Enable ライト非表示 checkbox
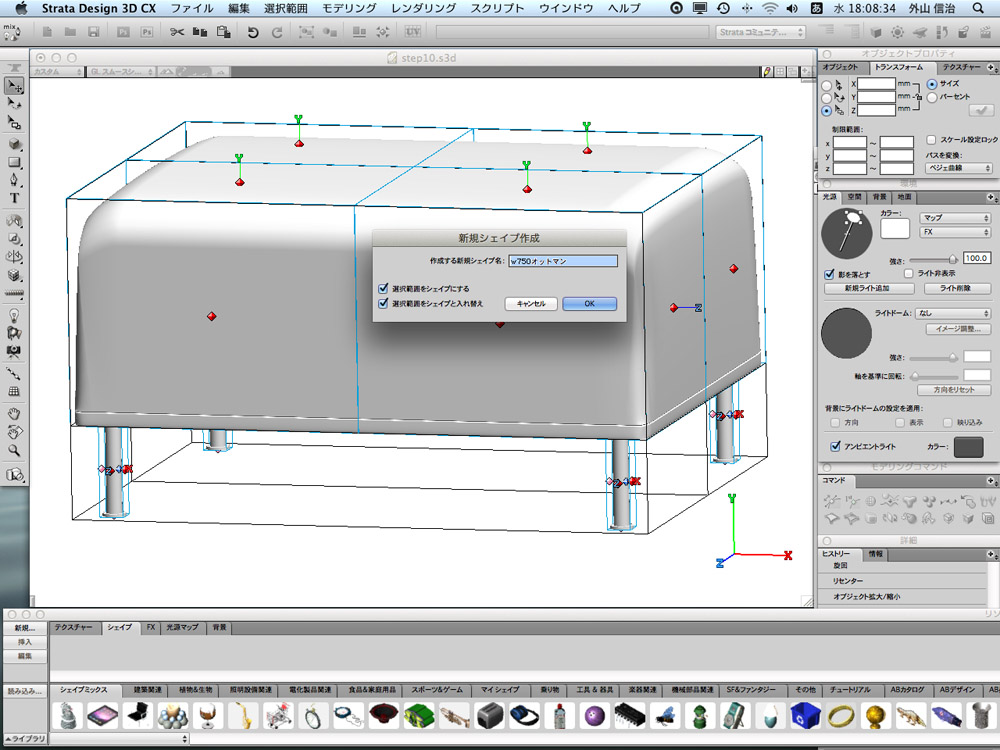The image size is (1000, 750). (909, 274)
